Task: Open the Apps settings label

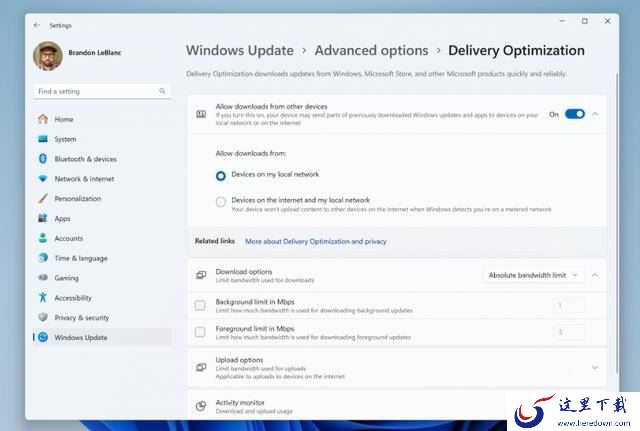Action: [x=62, y=219]
